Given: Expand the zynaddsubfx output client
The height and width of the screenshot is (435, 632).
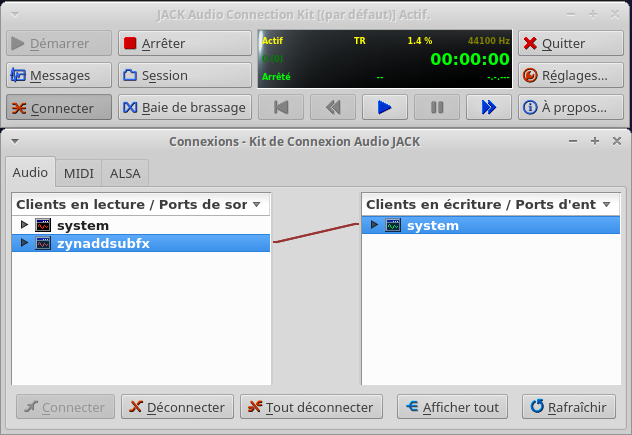Looking at the screenshot, I should click(24, 243).
